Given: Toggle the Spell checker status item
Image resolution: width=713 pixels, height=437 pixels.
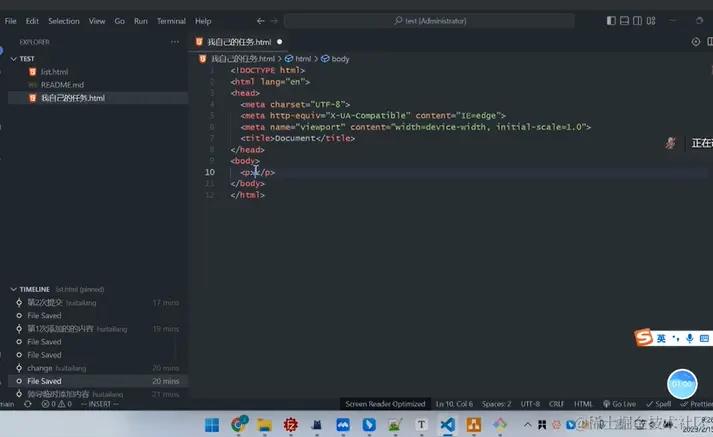Looking at the screenshot, I should (x=658, y=404).
